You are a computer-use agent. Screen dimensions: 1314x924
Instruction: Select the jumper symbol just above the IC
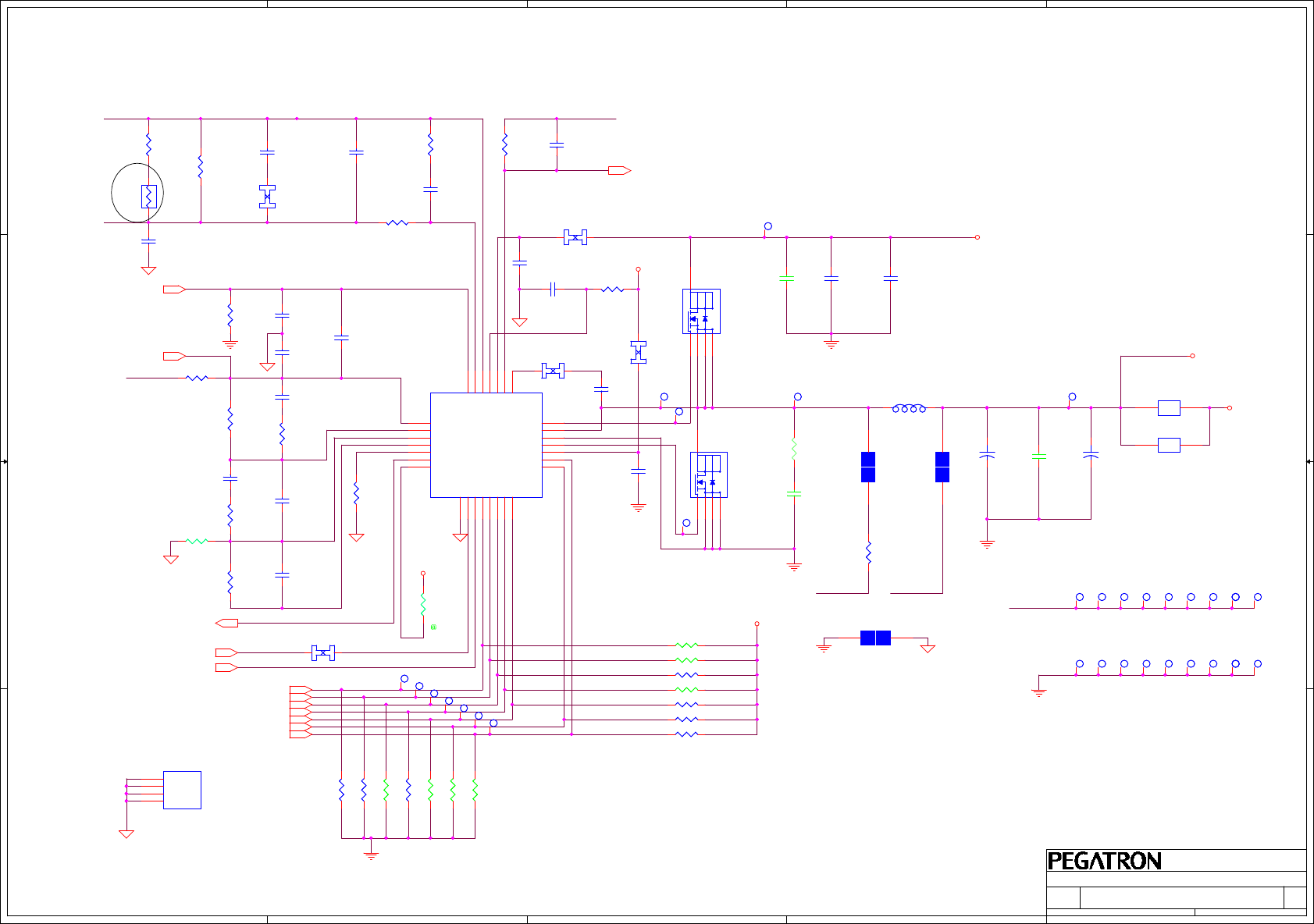[x=553, y=371]
